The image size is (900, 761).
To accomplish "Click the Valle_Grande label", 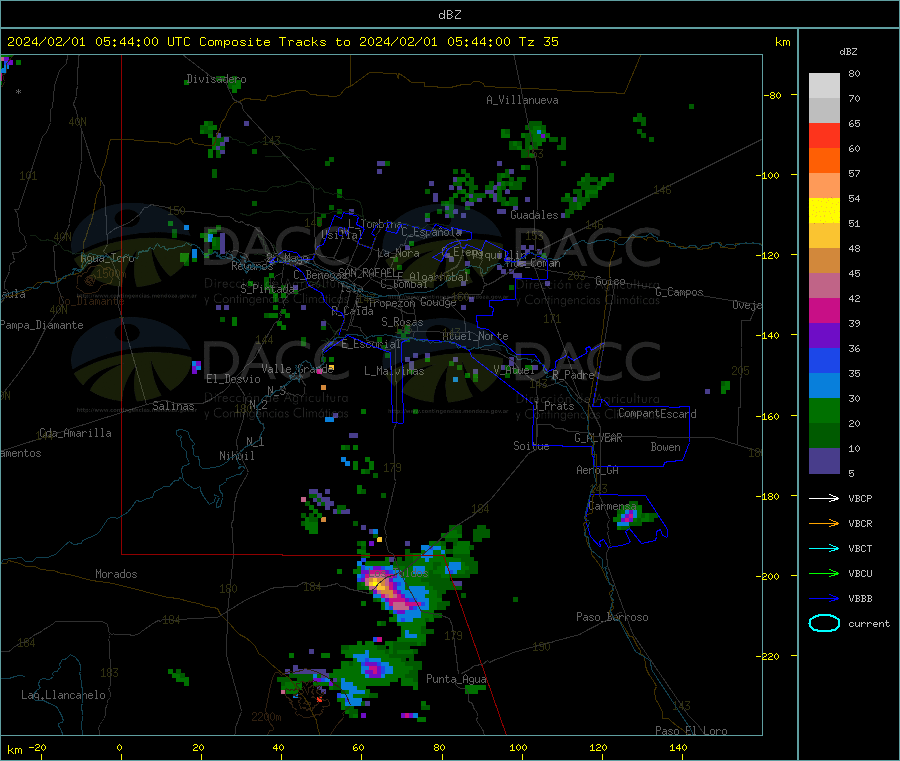I will (x=297, y=369).
